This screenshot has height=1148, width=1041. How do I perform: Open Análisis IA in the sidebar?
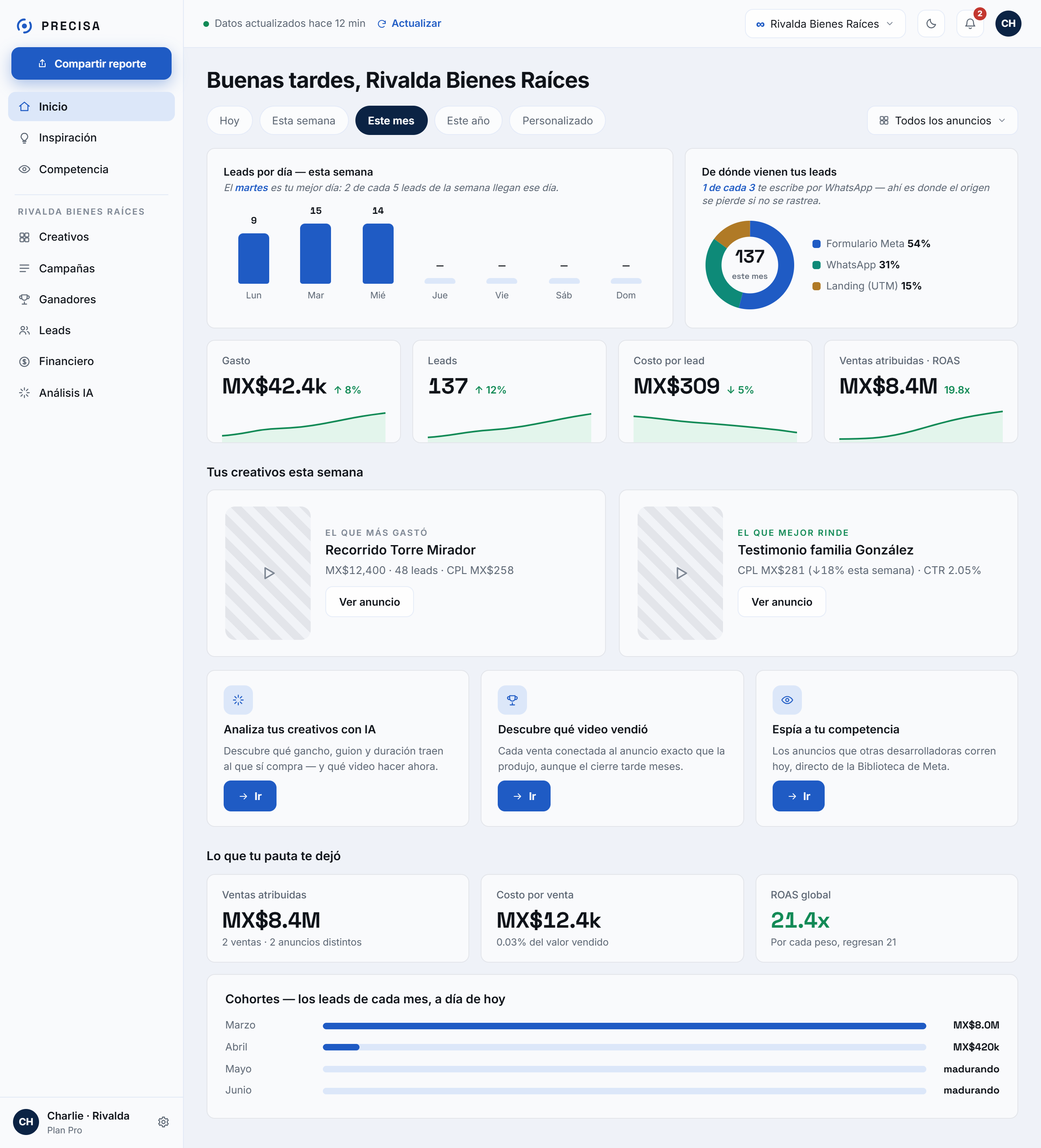[x=91, y=393]
